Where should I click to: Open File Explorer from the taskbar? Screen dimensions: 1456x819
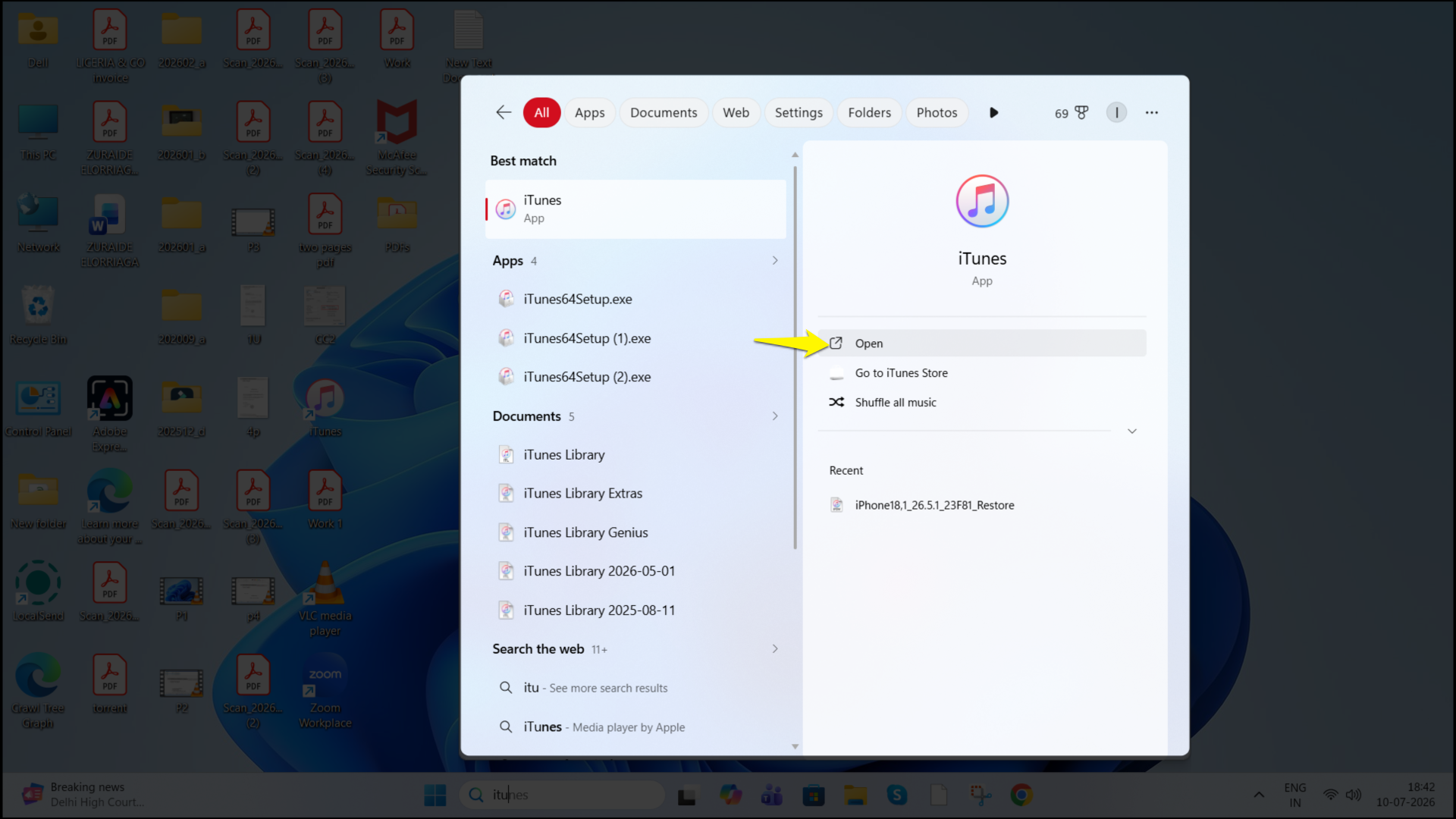[x=855, y=795]
